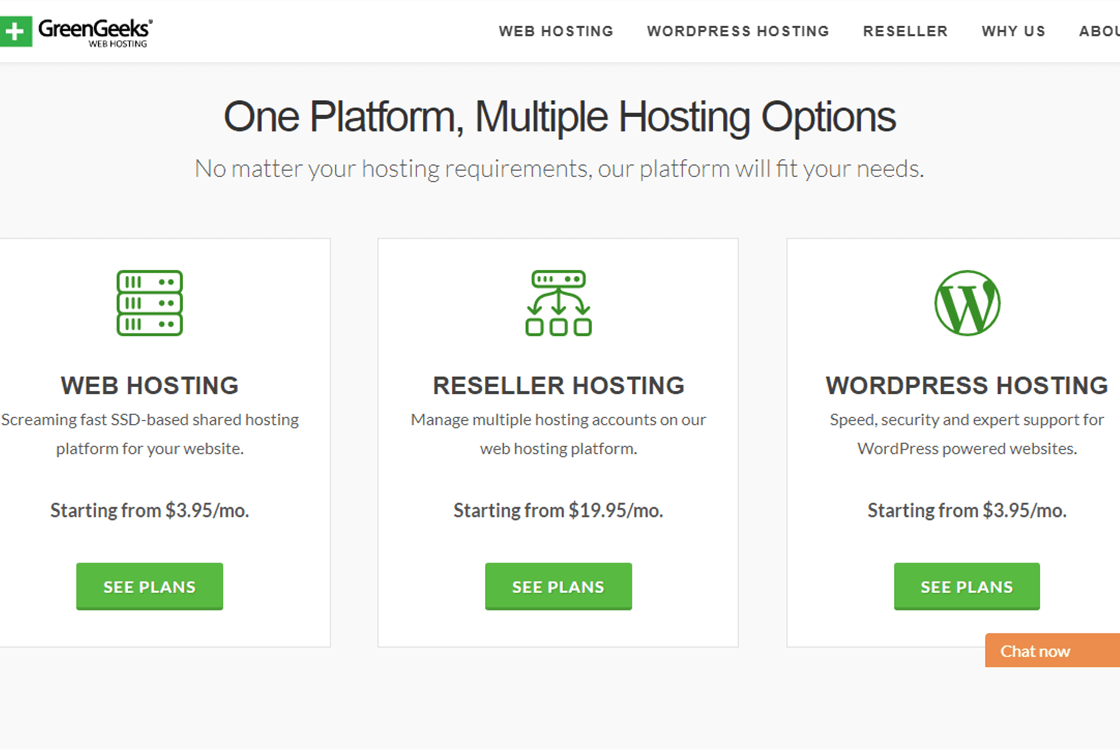
Task: Open the Why Us navigation item
Action: [x=1013, y=31]
